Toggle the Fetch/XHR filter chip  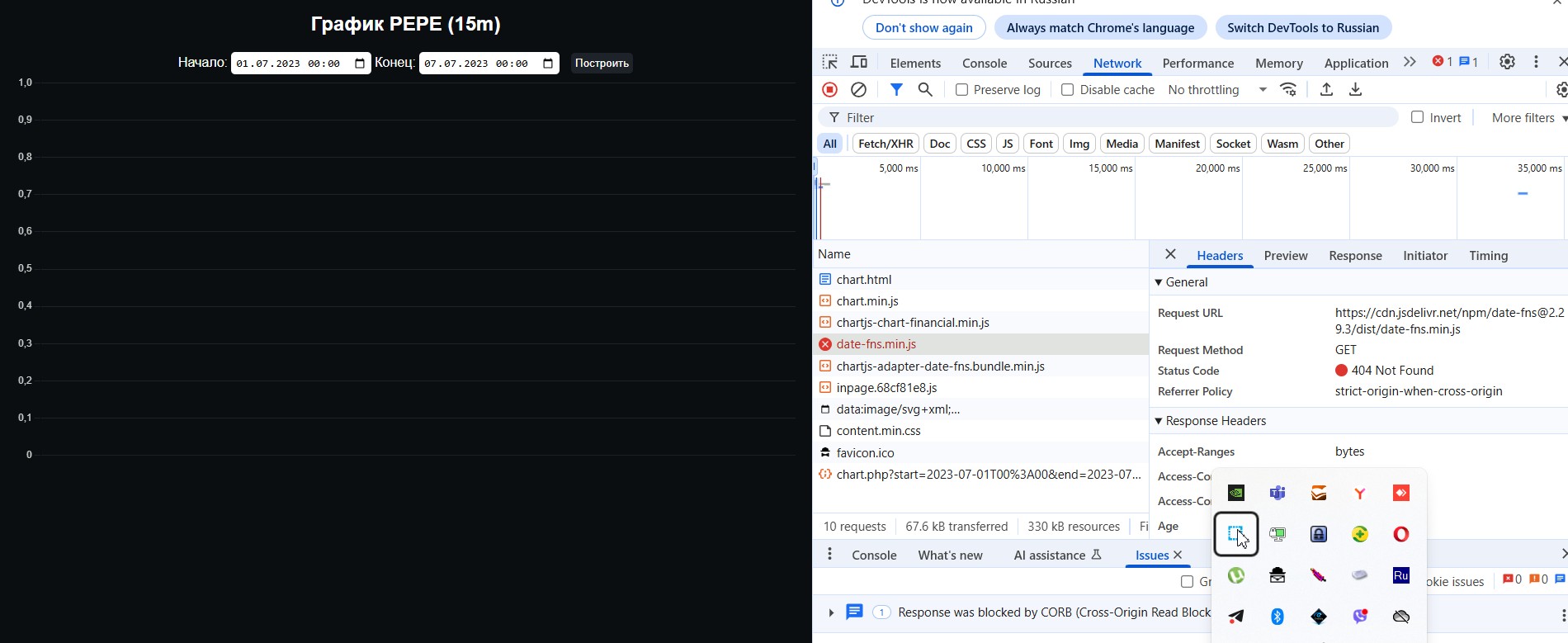886,144
